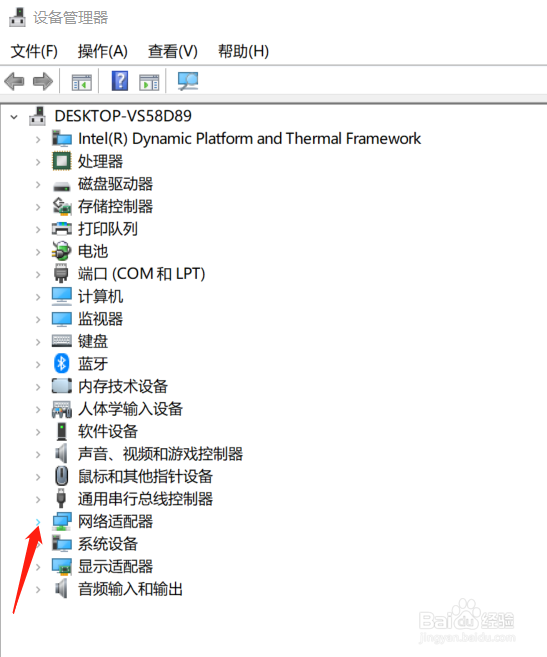Select the 监视器 label

100,319
